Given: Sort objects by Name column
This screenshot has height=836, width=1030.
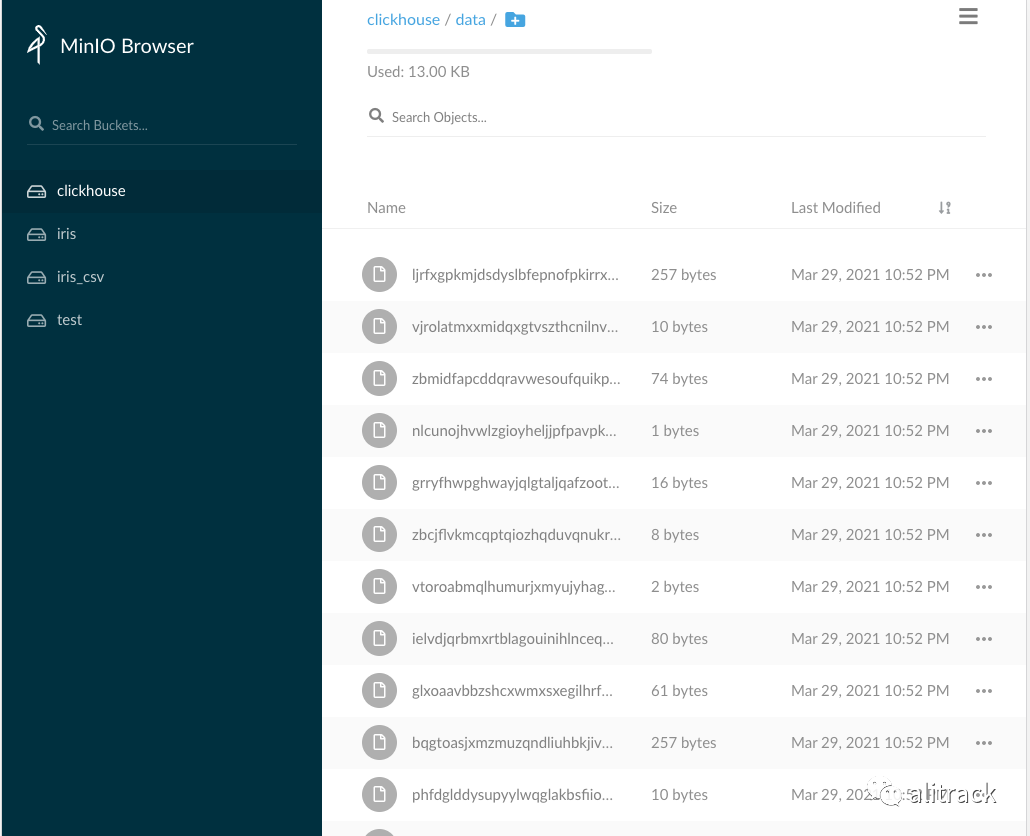Looking at the screenshot, I should click(386, 208).
